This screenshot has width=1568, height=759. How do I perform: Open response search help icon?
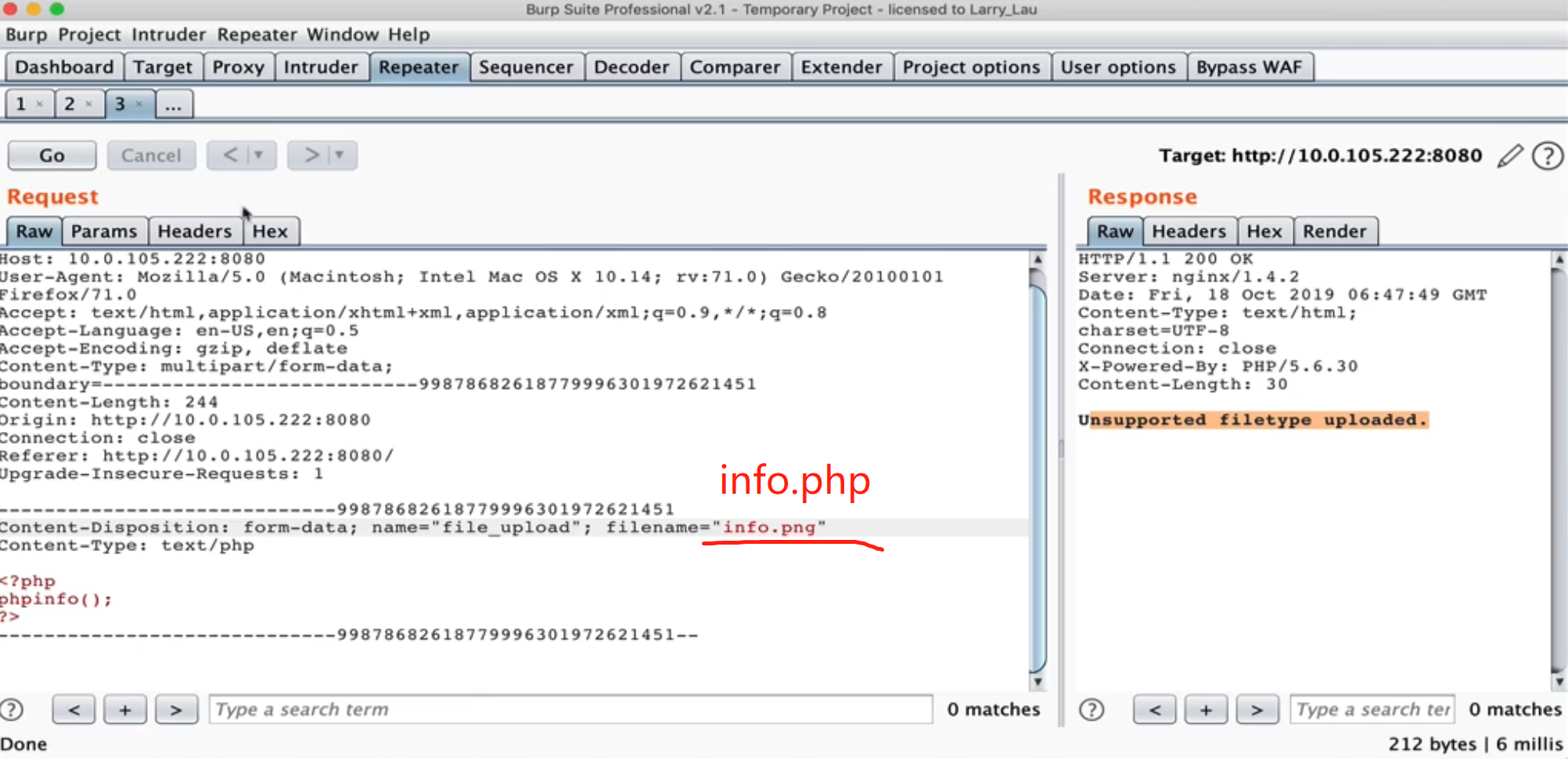pyautogui.click(x=1091, y=710)
